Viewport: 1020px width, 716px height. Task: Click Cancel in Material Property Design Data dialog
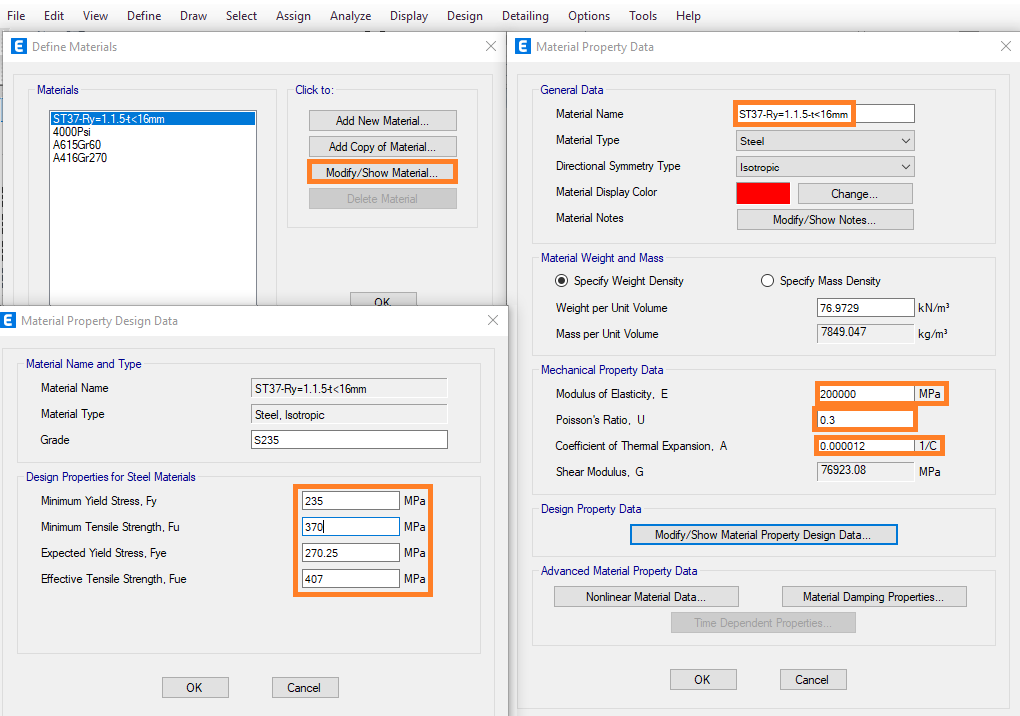click(x=304, y=687)
